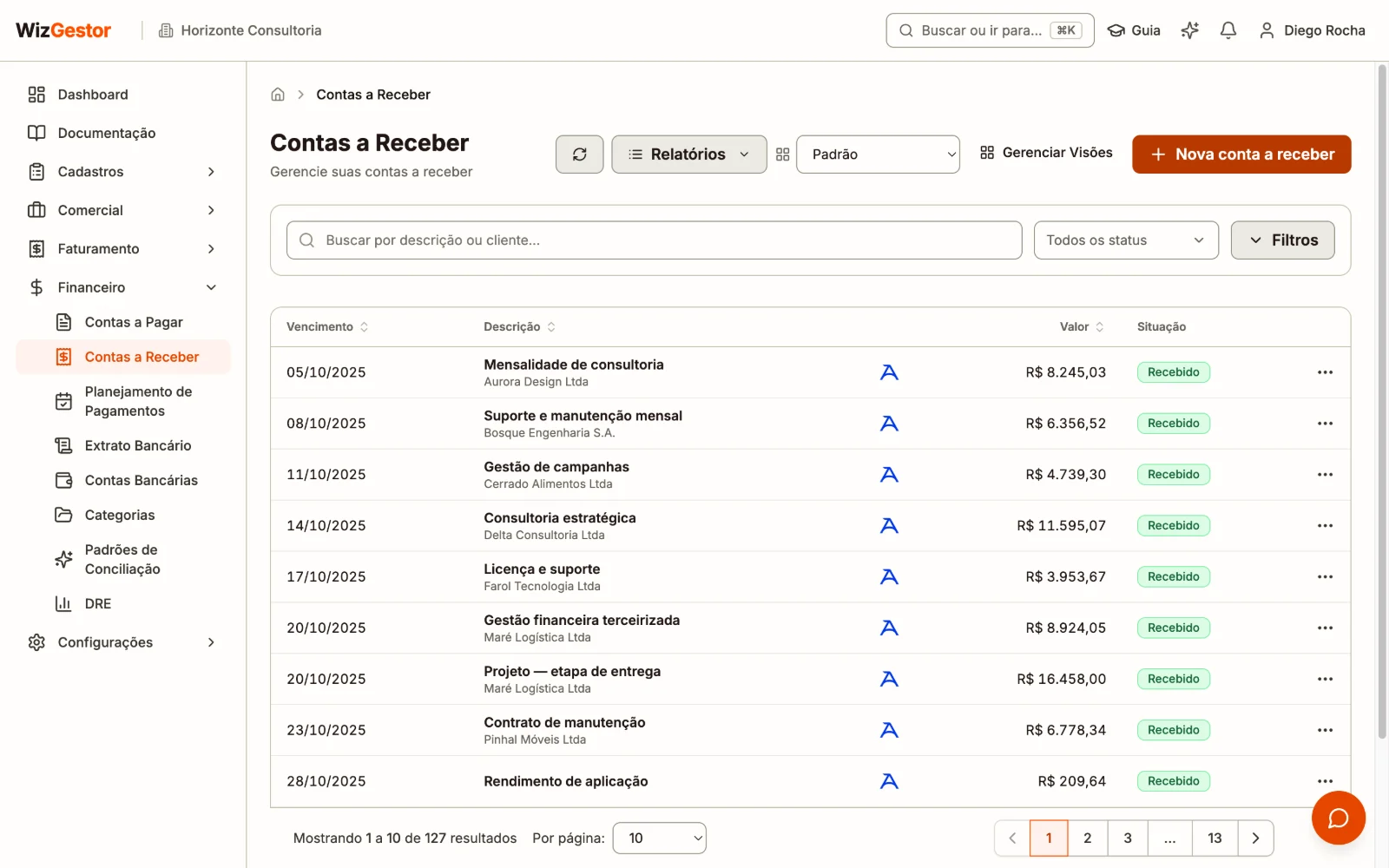This screenshot has width=1389, height=868.
Task: Click Nova conta a receber button
Action: pyautogui.click(x=1241, y=155)
